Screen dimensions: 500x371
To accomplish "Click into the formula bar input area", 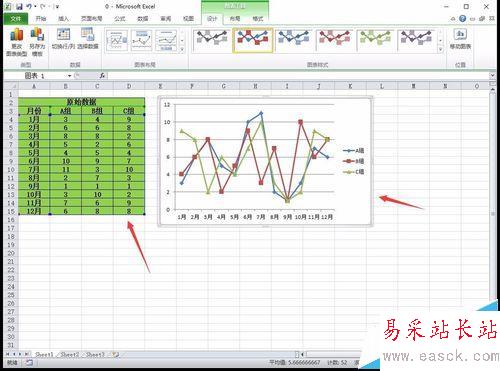I will coord(298,76).
